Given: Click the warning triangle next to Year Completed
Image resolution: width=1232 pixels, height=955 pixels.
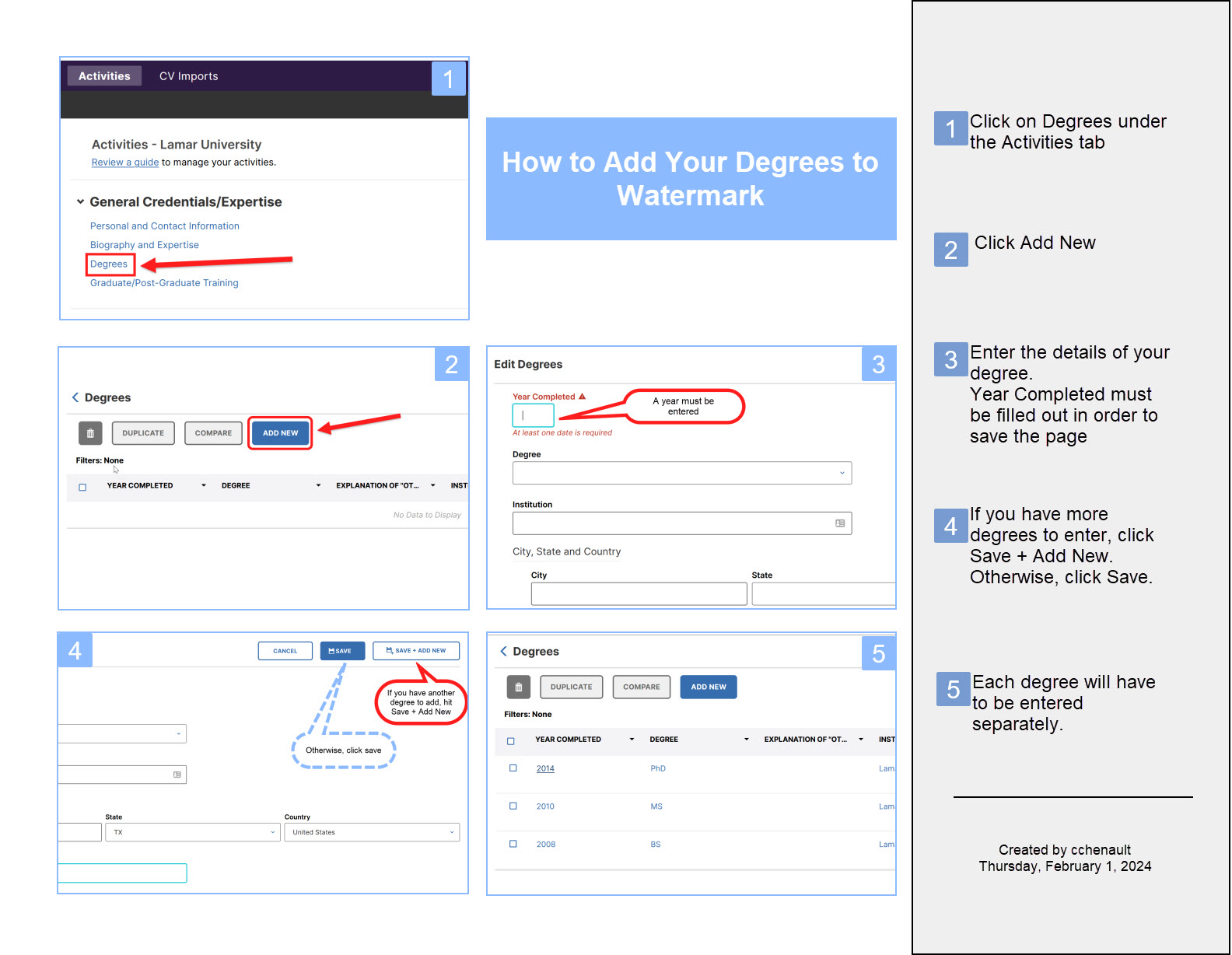Looking at the screenshot, I should pos(582,397).
